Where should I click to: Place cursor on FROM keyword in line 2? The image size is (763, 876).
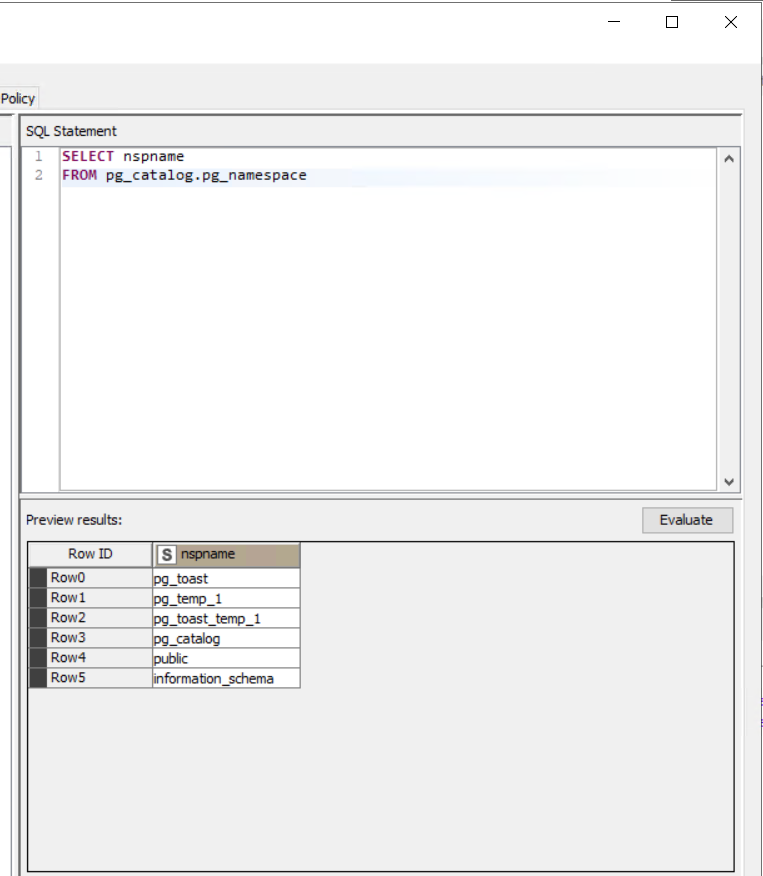(79, 175)
